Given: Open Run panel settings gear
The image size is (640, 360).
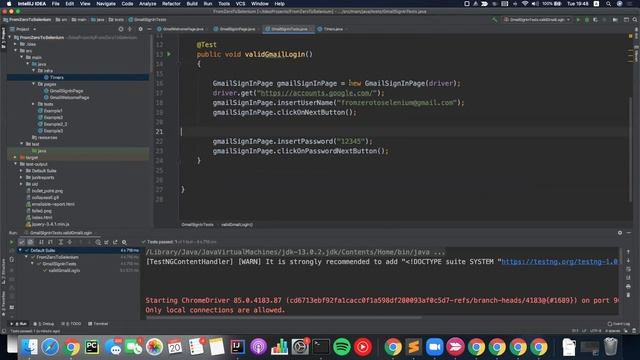Looking at the screenshot, I should pyautogui.click(x=620, y=233).
